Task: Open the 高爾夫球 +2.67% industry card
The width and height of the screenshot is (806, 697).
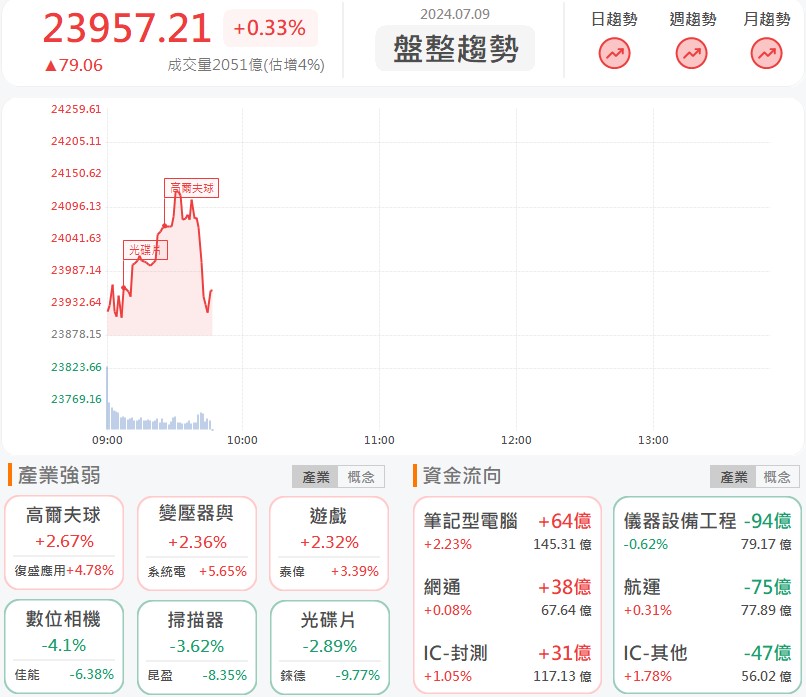Action: pos(64,542)
